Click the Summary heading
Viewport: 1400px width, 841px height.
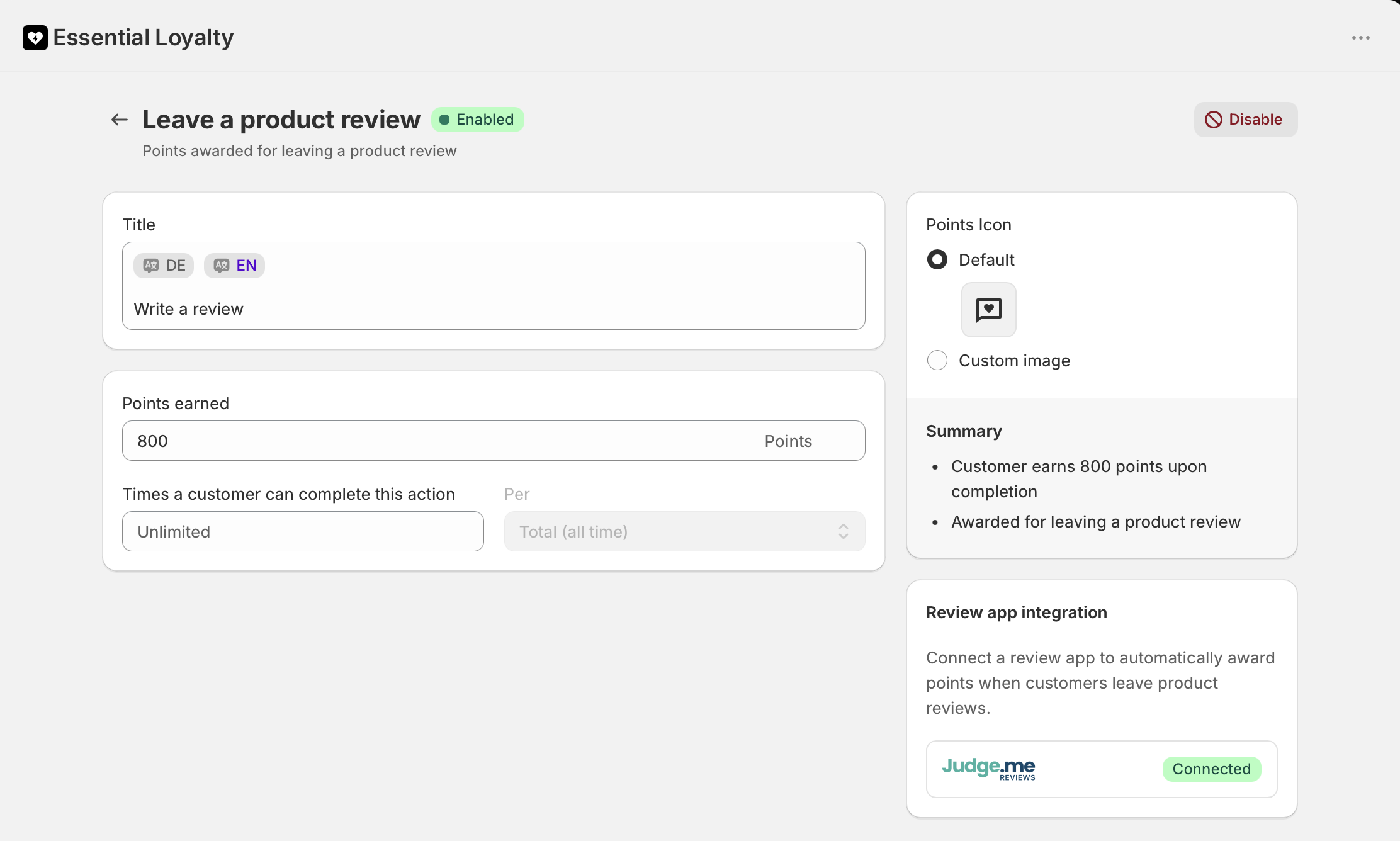964,431
